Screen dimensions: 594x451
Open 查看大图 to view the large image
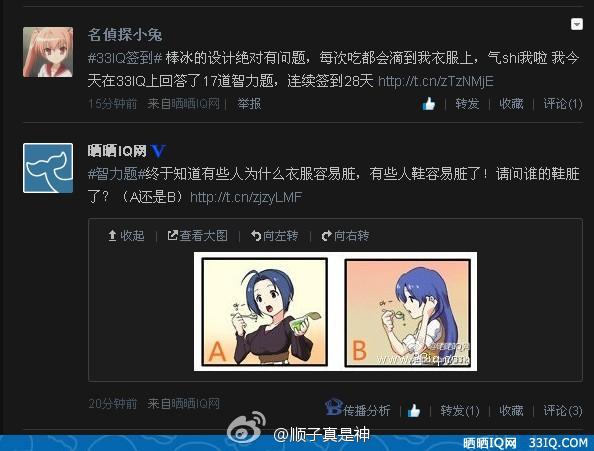coord(198,236)
